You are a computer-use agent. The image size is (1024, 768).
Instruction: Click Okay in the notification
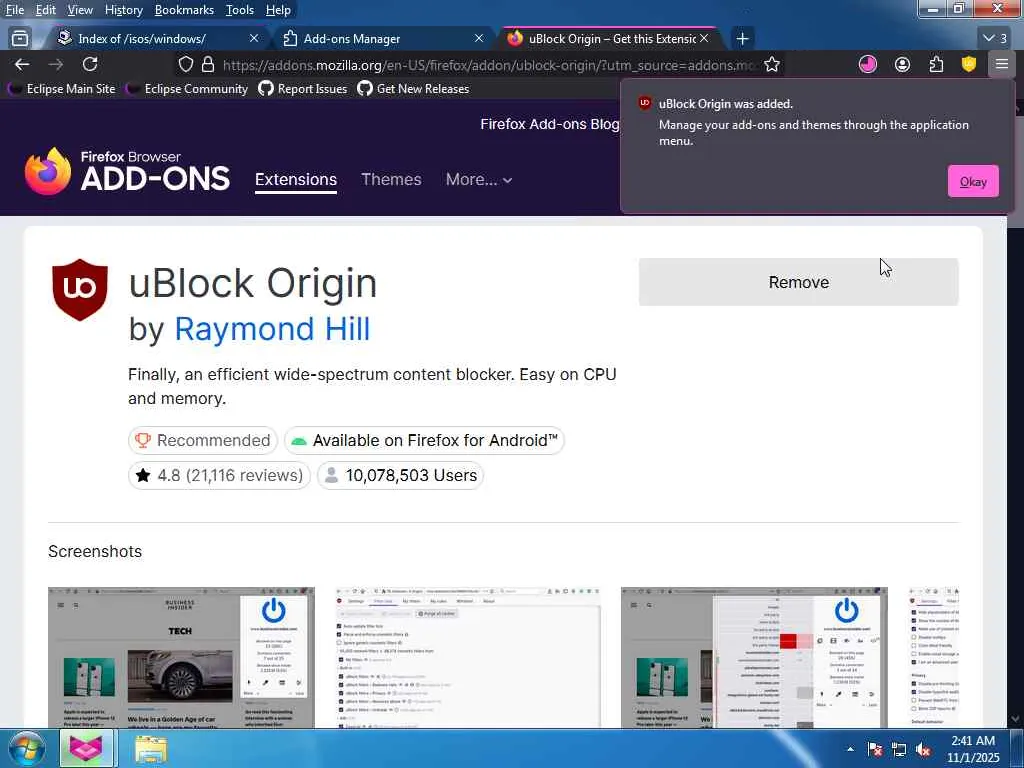point(973,182)
